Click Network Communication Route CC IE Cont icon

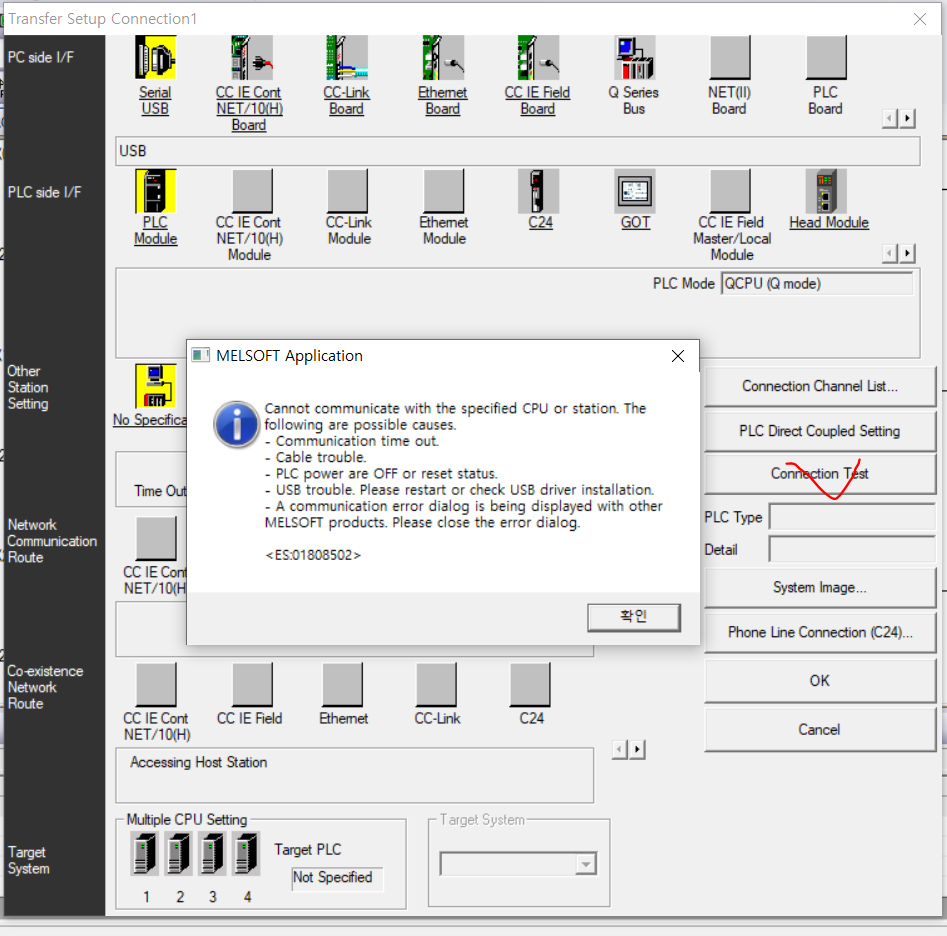(156, 538)
